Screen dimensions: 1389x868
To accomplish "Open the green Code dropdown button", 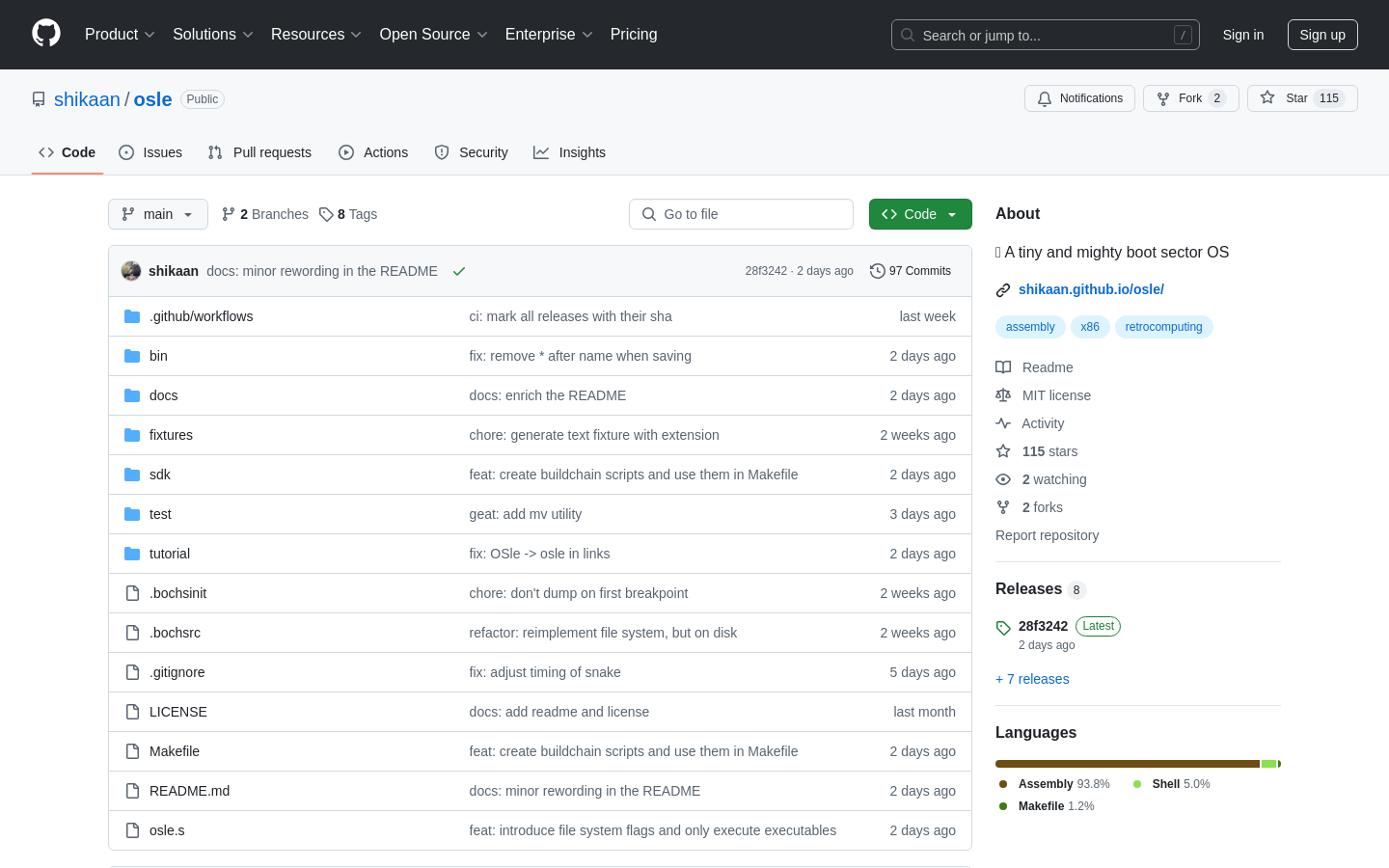I will coord(920,214).
